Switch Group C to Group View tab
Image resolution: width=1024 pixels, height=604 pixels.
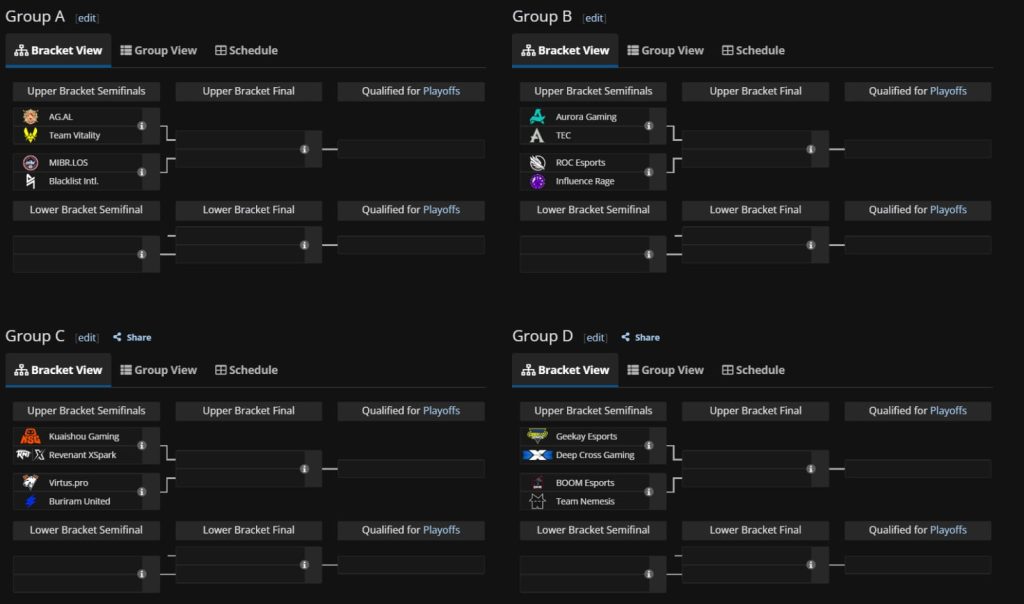[159, 370]
